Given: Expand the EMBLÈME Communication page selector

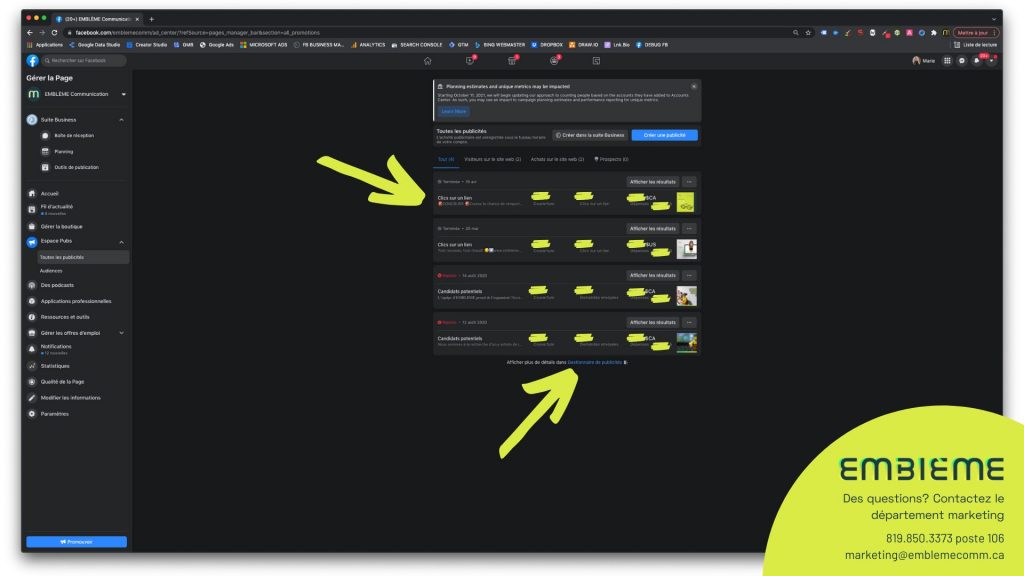Looking at the screenshot, I should 76,94.
